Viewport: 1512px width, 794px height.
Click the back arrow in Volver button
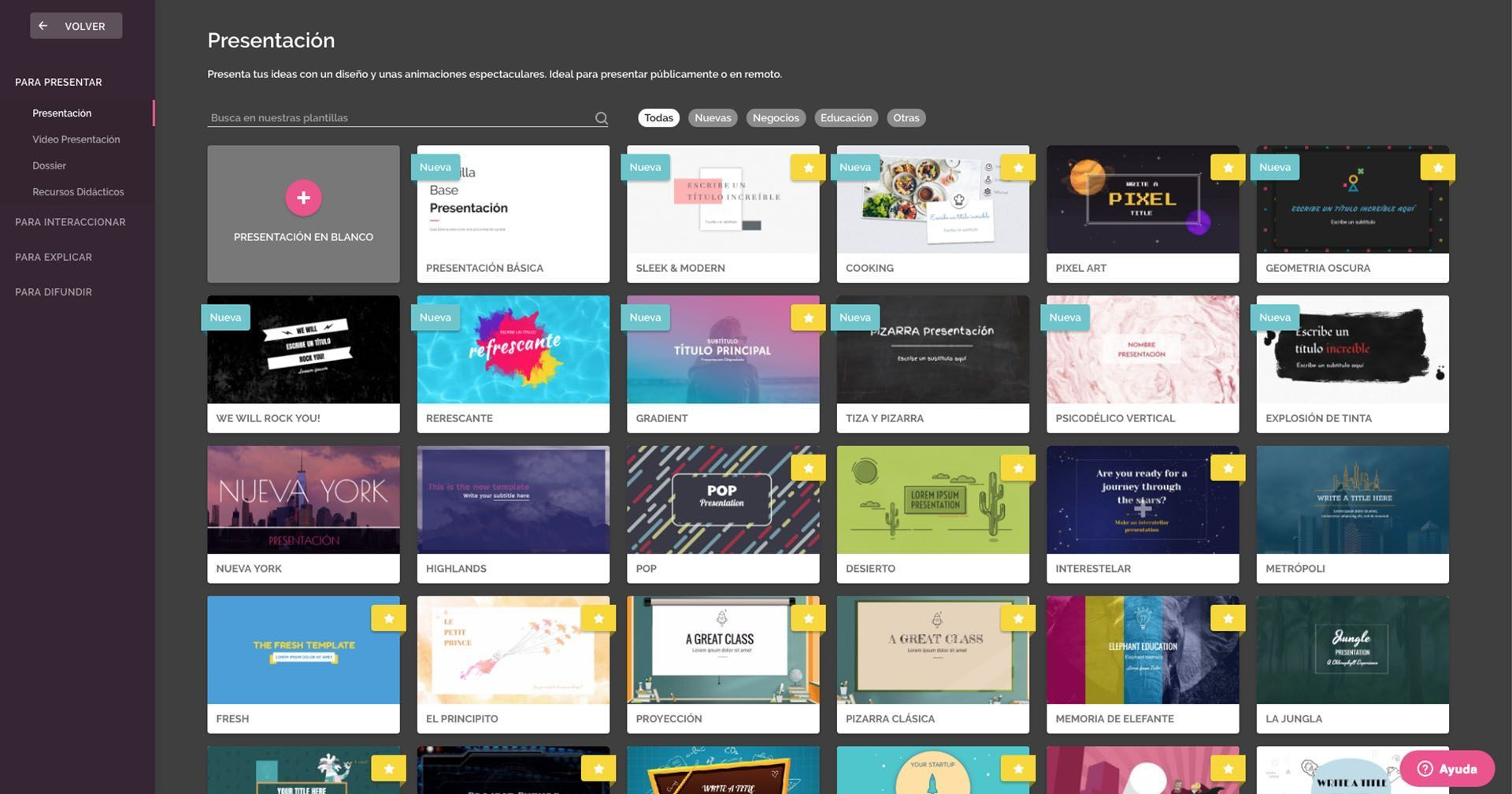[43, 26]
